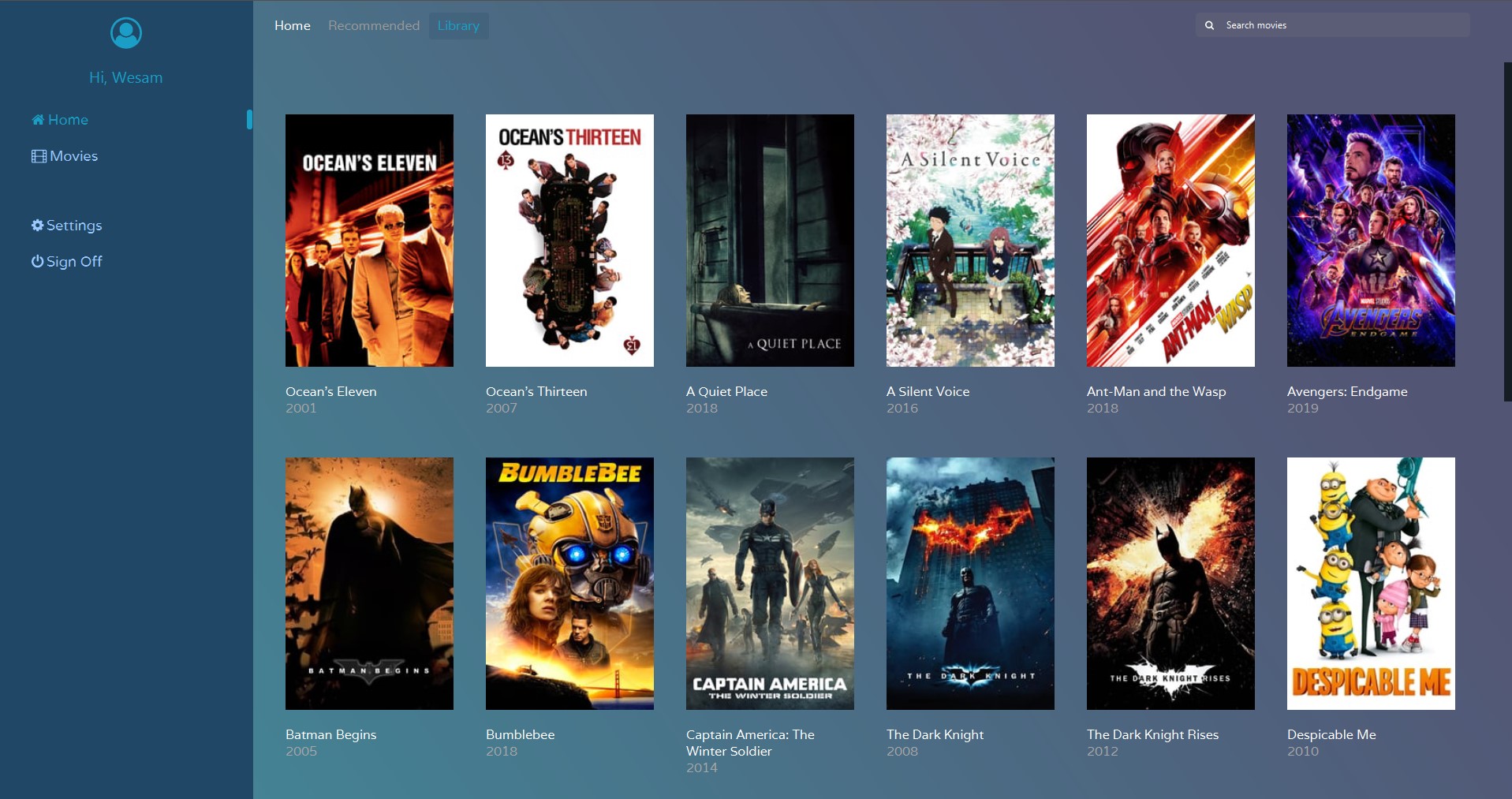1512x799 pixels.
Task: Click the year 2005 under Batman Begins
Action: pos(301,751)
